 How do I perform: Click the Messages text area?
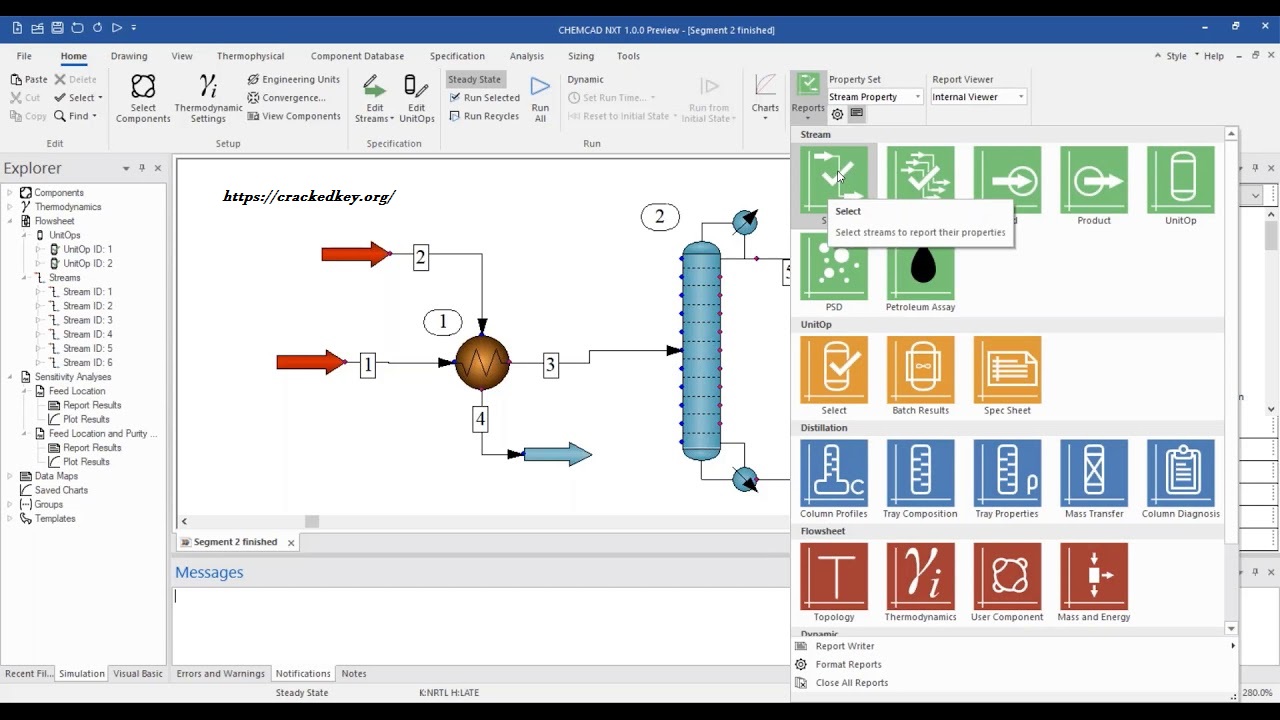click(480, 624)
